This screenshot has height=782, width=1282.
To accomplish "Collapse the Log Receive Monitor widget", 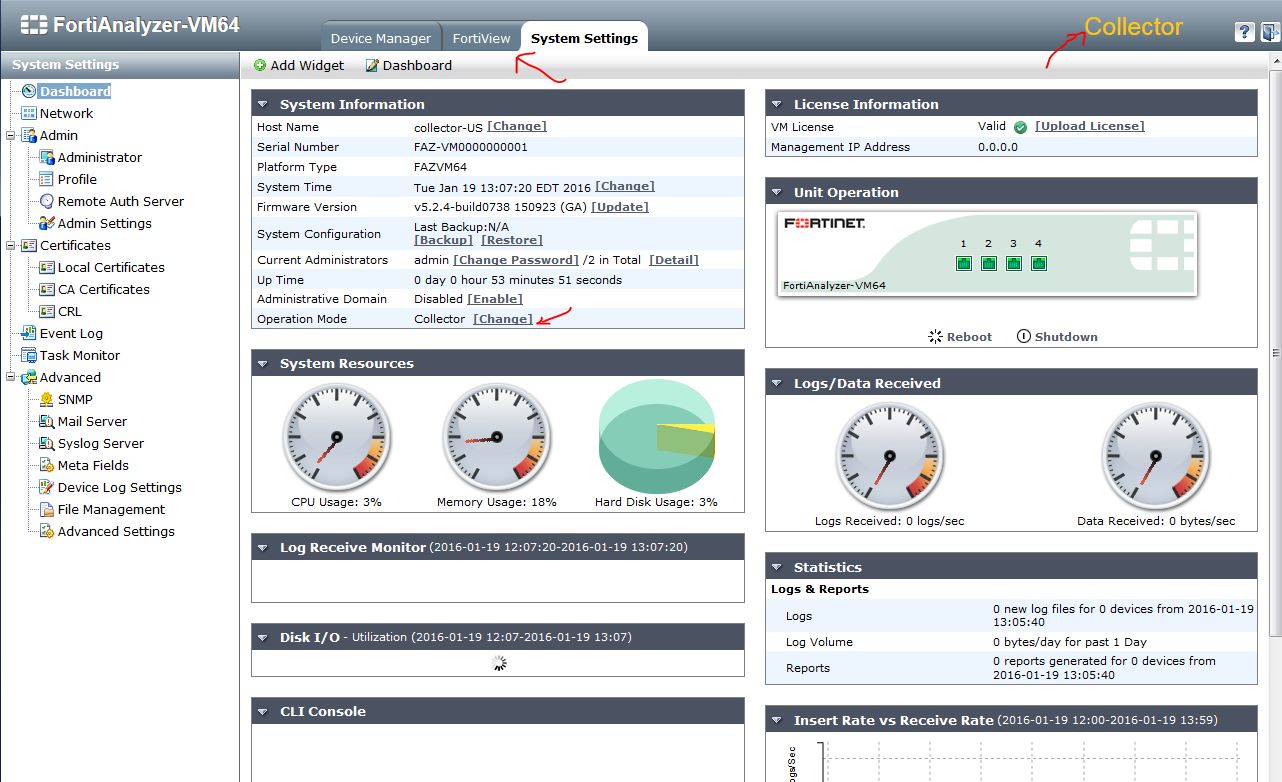I will [263, 547].
